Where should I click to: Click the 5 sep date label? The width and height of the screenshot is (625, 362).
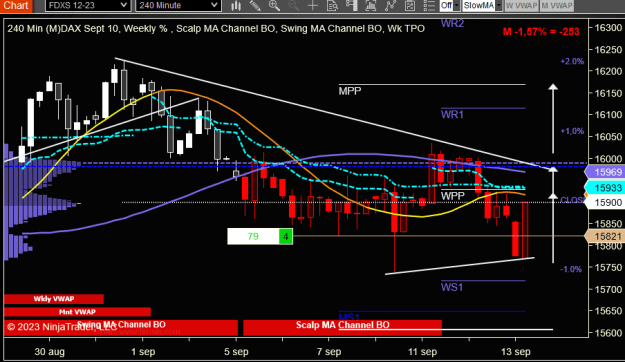[x=236, y=352]
